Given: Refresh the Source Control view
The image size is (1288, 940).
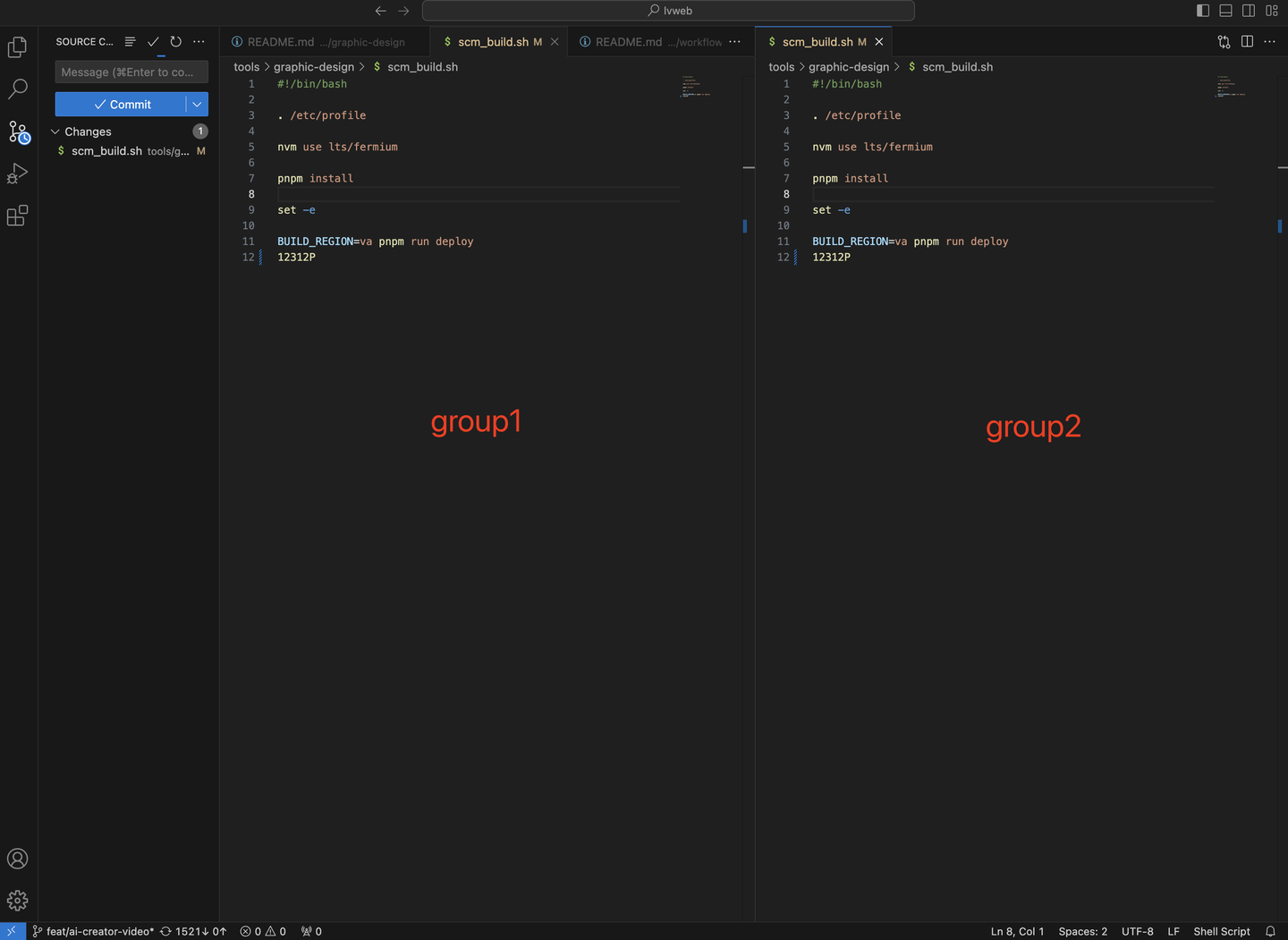Looking at the screenshot, I should (x=175, y=41).
